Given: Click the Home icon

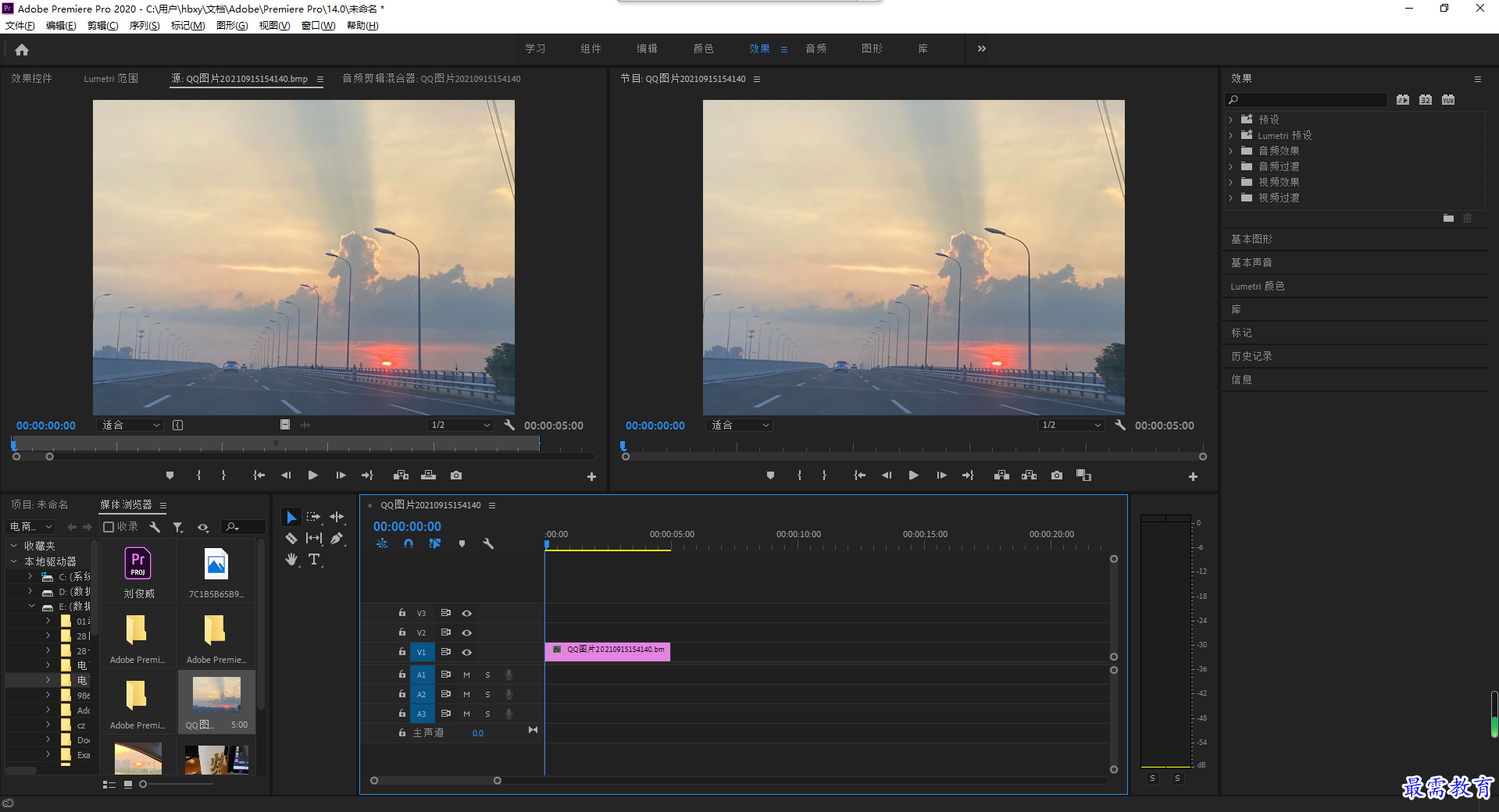Looking at the screenshot, I should [x=22, y=49].
